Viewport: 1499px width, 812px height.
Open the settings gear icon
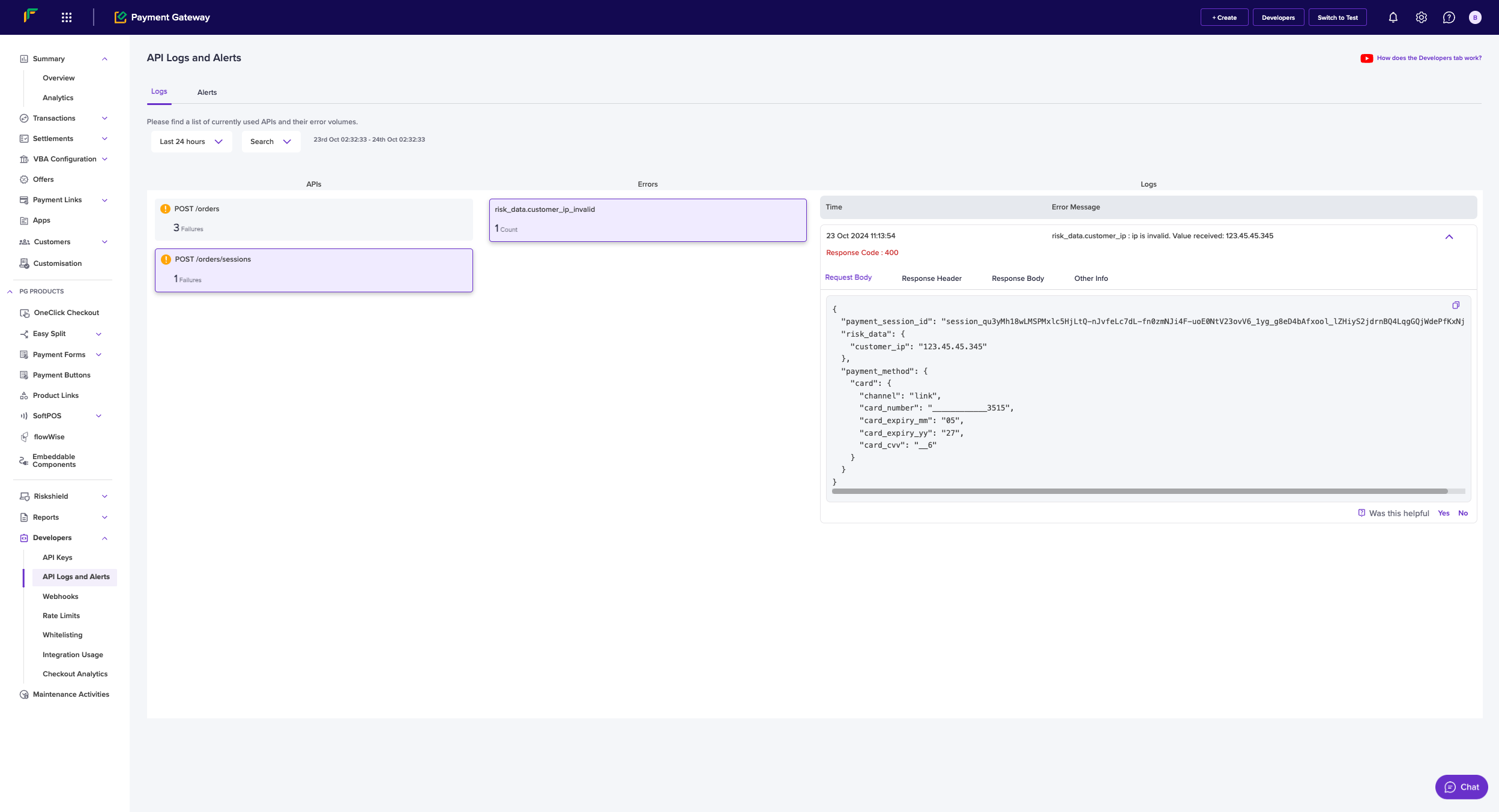pos(1421,17)
